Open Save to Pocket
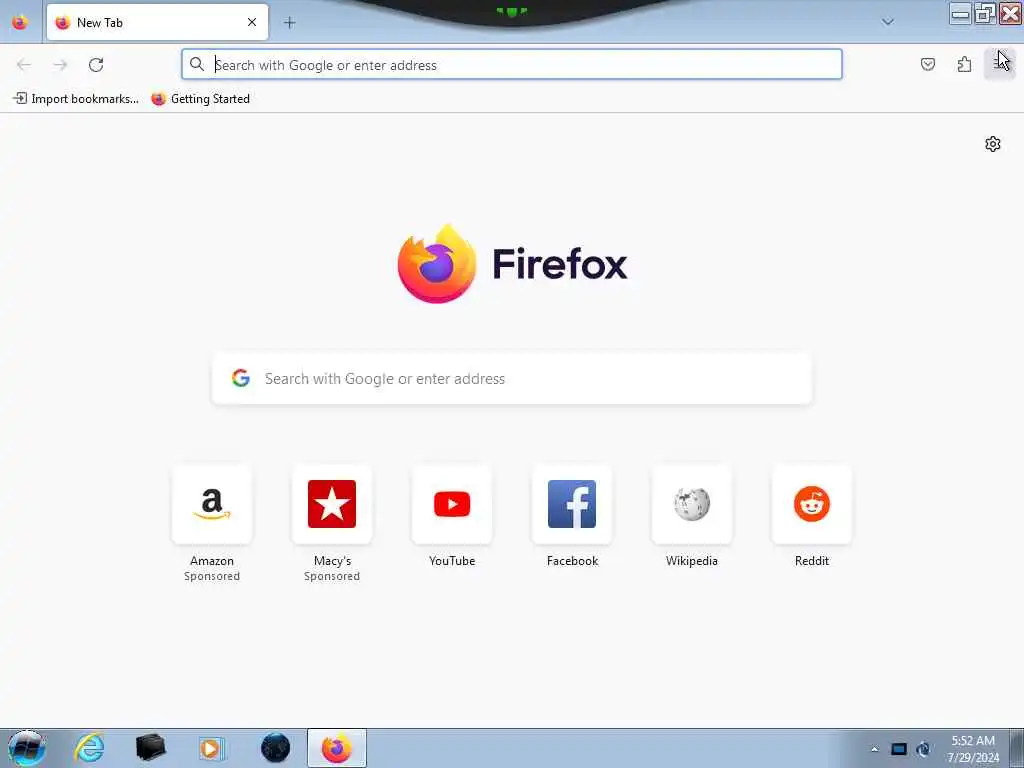The height and width of the screenshot is (768, 1024). point(927,64)
